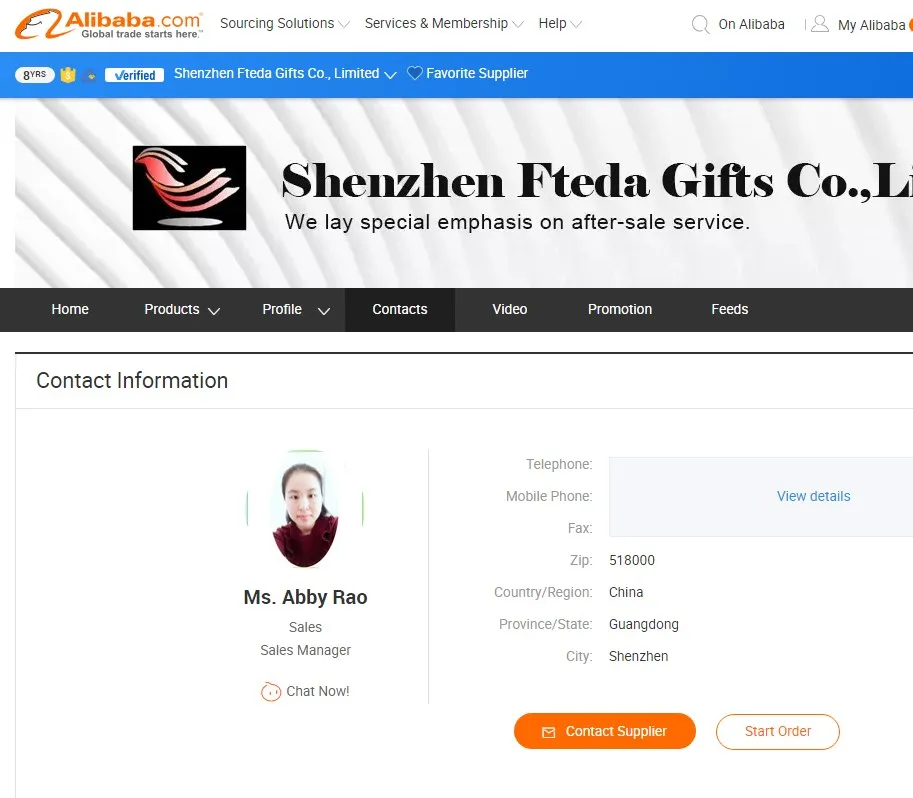
Task: Click the search magnifier icon
Action: 700,24
